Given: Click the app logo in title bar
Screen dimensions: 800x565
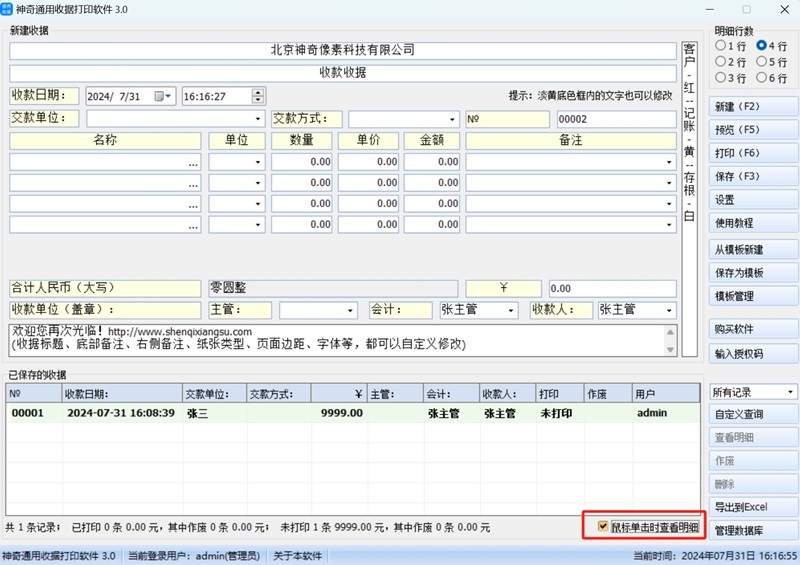Looking at the screenshot, I should (x=7, y=9).
